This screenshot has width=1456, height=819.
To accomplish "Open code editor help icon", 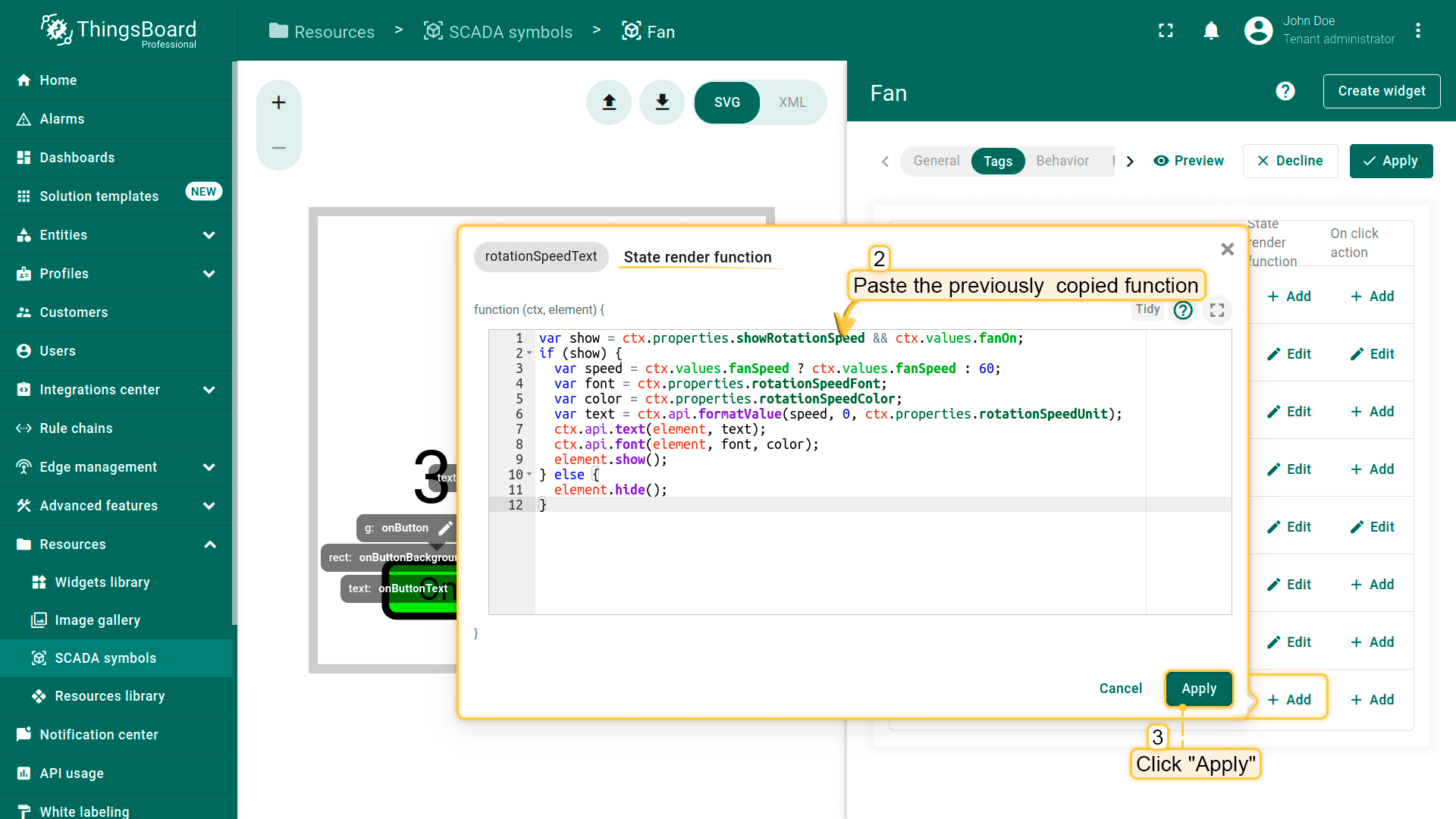I will 1183,310.
